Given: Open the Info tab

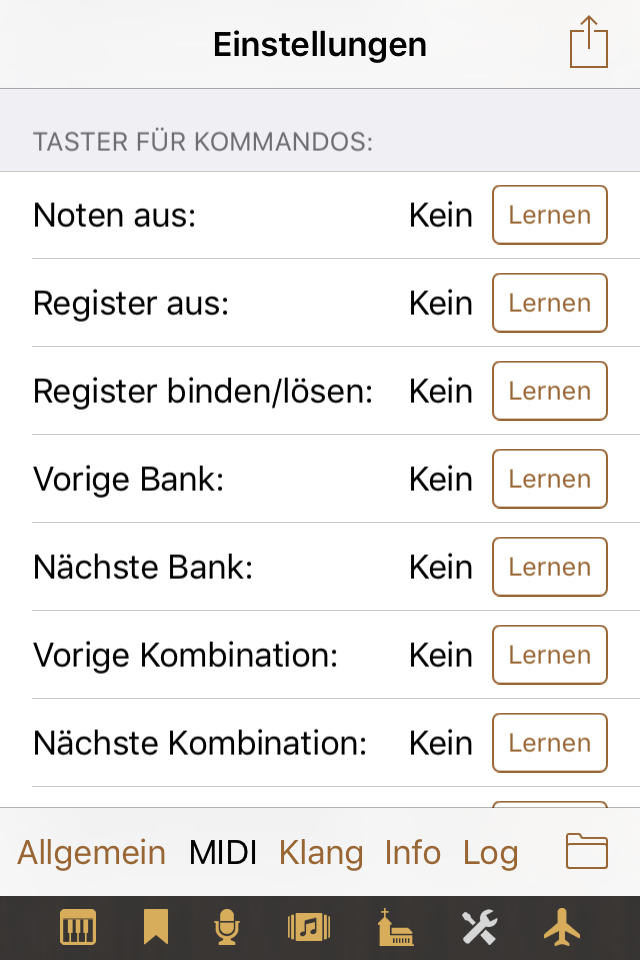Looking at the screenshot, I should click(412, 853).
